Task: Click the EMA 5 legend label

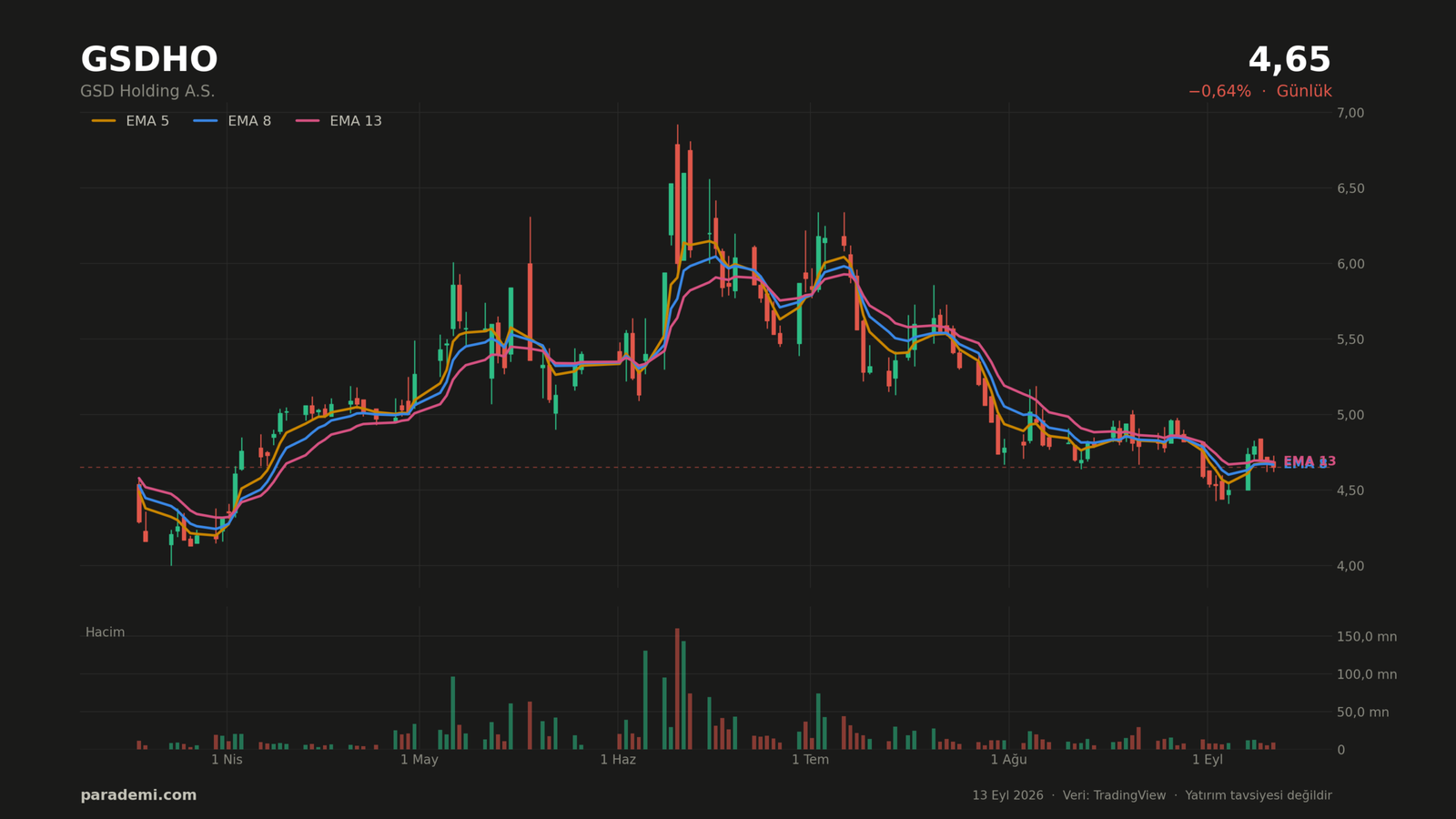Action: [147, 121]
